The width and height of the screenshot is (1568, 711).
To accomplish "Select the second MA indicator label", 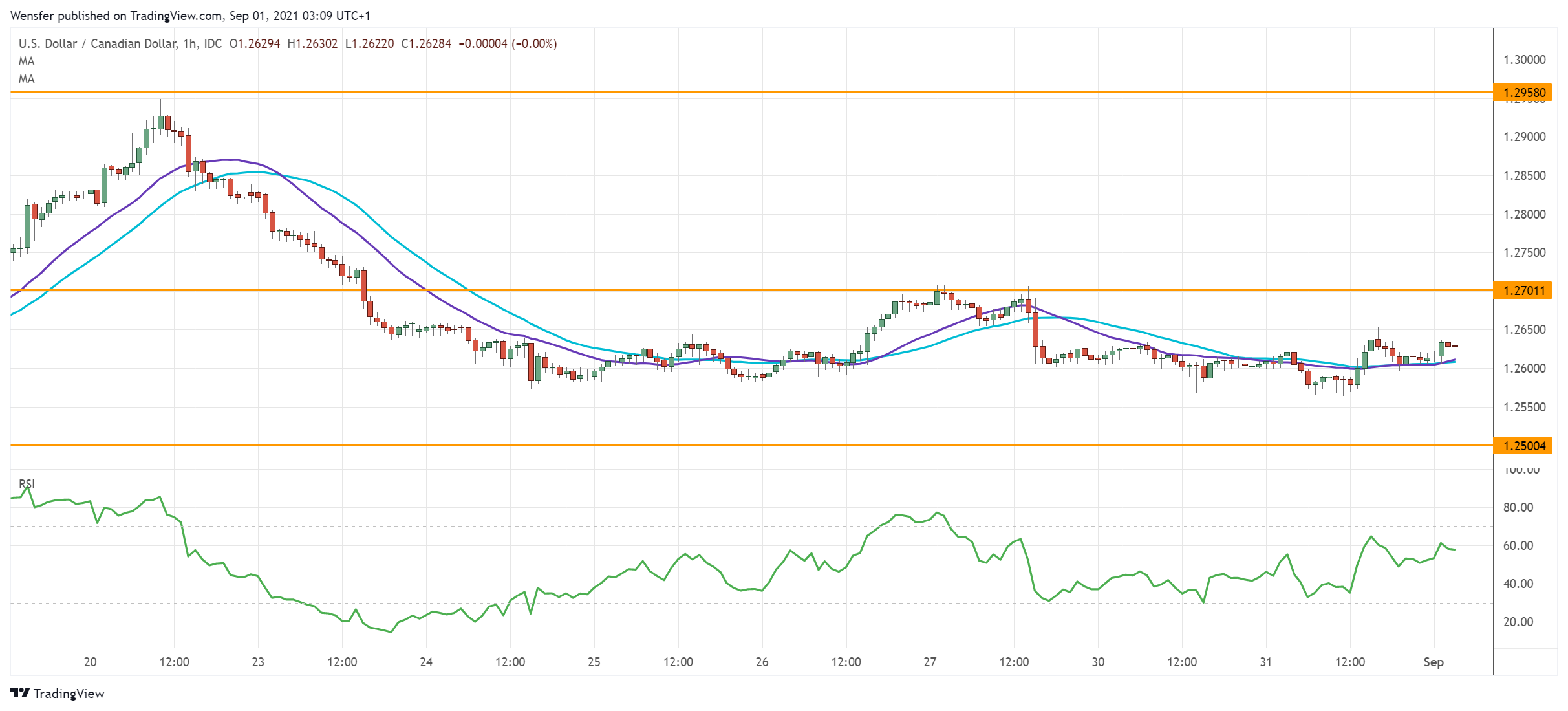I will pos(27,79).
